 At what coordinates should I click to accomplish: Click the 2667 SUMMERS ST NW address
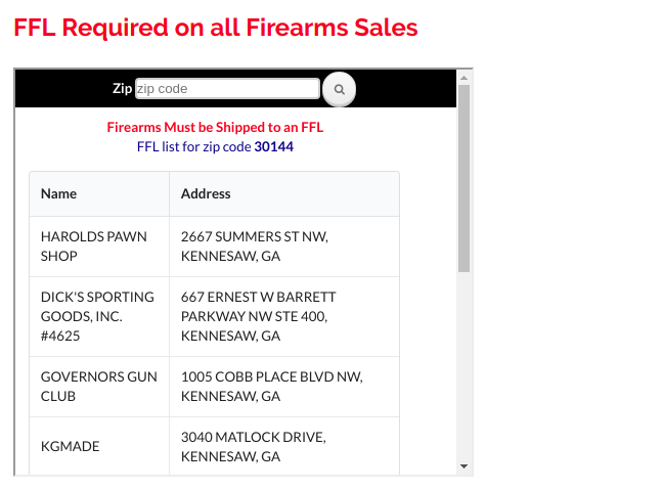254,246
